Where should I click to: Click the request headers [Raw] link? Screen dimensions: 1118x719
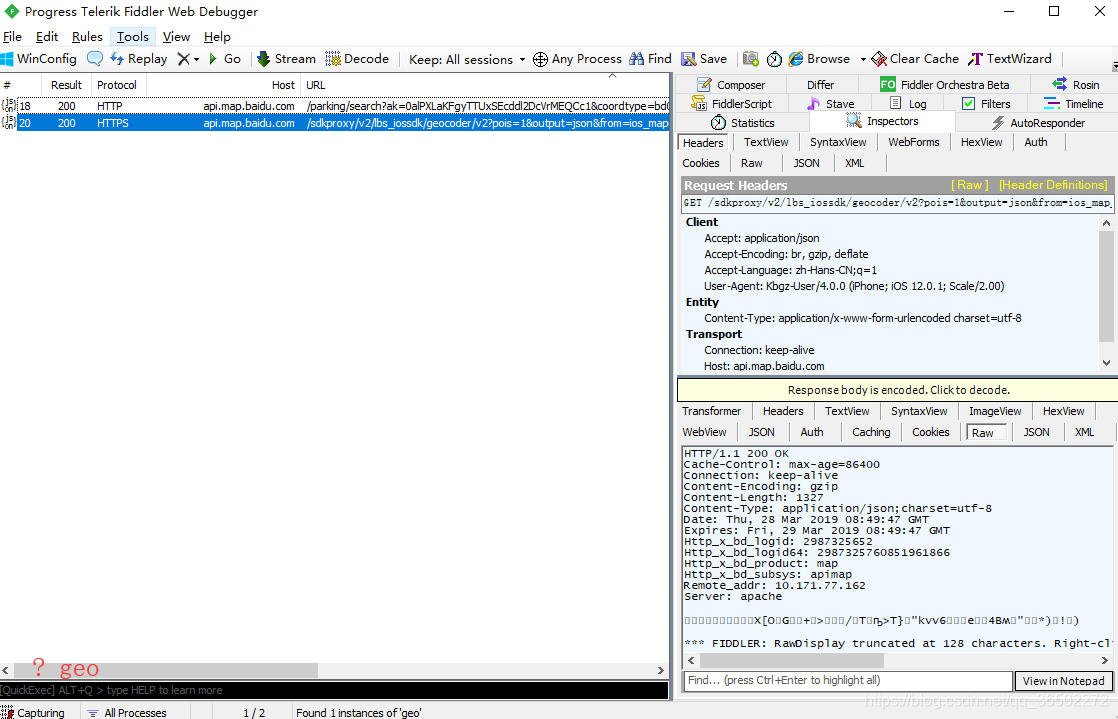[970, 185]
